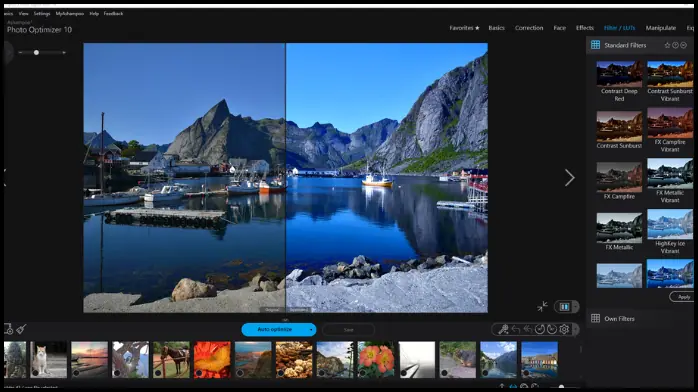The image size is (698, 392).
Task: Choose the Contrast Deep Red filter
Action: (619, 81)
